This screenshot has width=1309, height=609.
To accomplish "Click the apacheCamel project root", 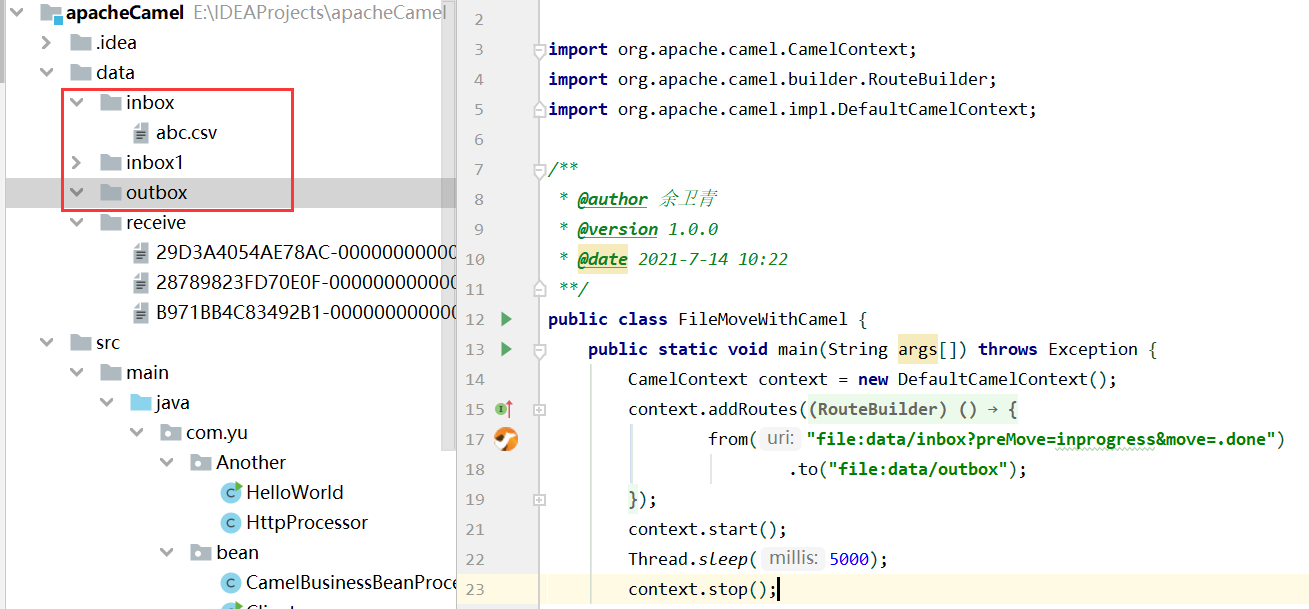I will (x=124, y=13).
